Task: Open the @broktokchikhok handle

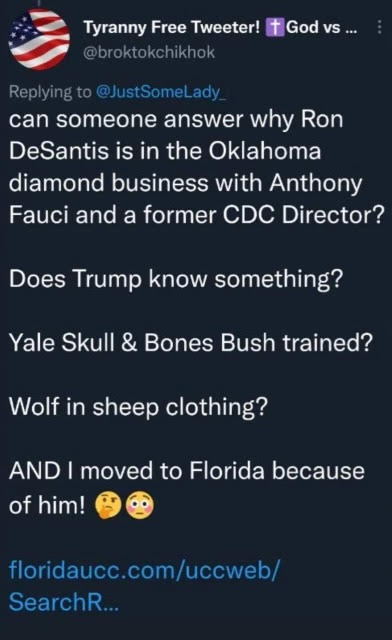Action: pyautogui.click(x=149, y=52)
